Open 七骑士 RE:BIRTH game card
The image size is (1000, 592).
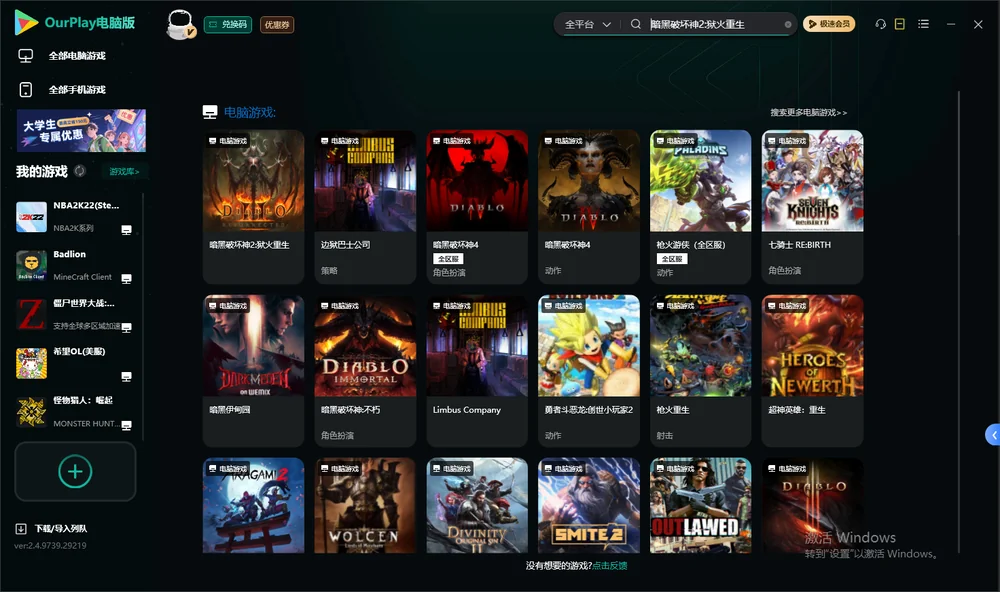click(x=812, y=207)
